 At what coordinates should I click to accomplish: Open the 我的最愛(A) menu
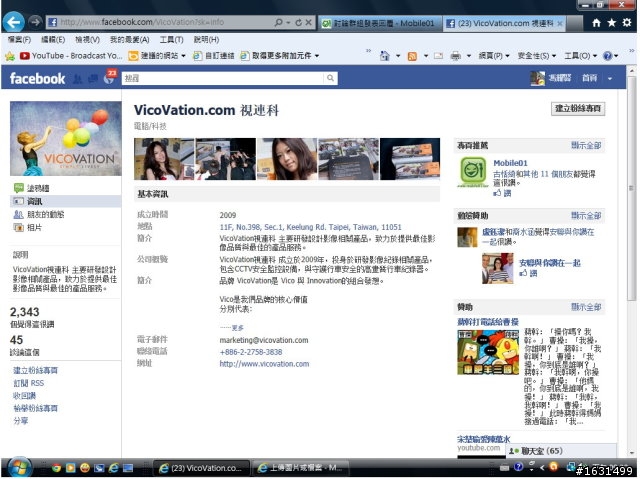tap(129, 40)
